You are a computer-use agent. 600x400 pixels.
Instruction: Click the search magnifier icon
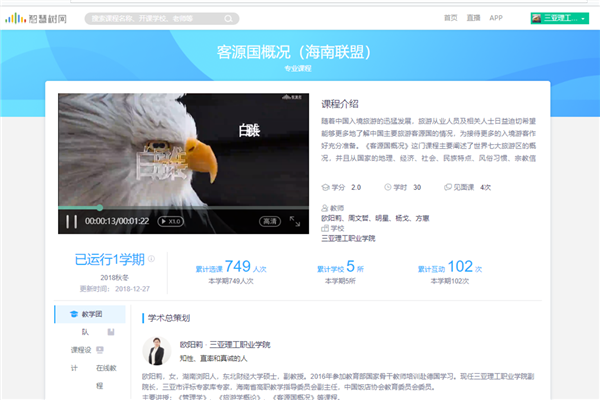[231, 18]
